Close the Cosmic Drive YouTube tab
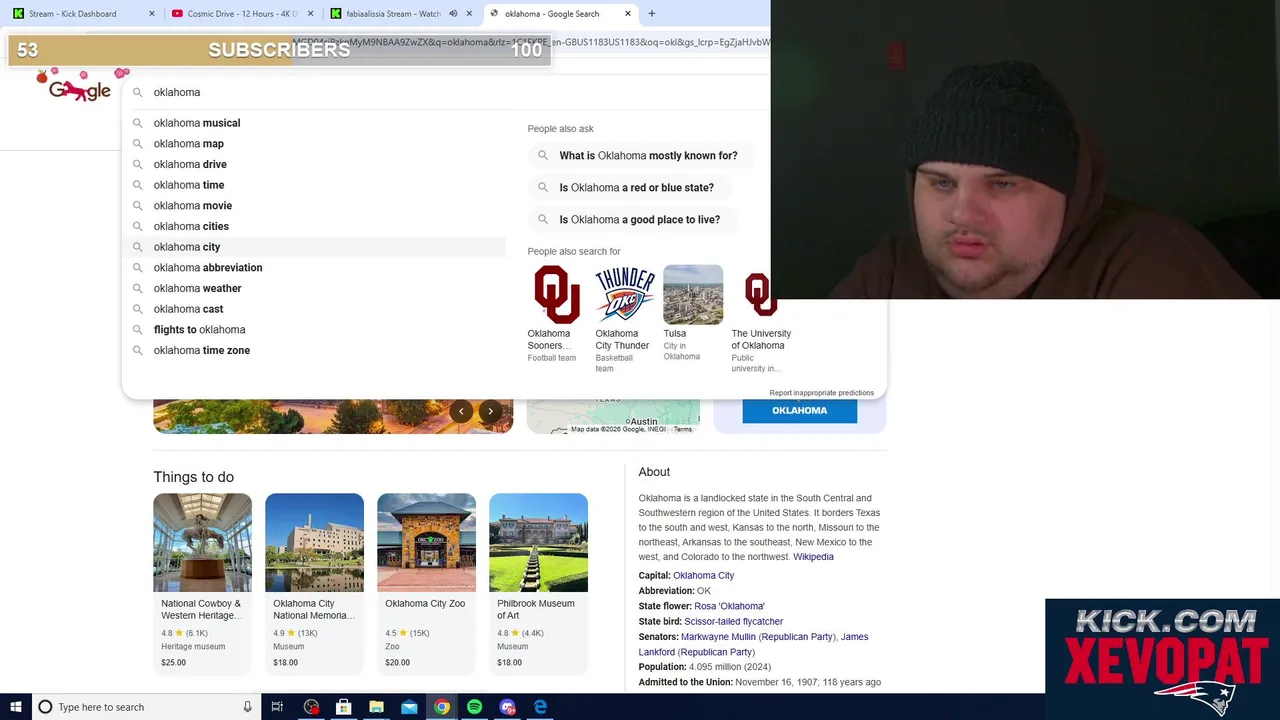Image resolution: width=1280 pixels, height=720 pixels. coord(311,14)
